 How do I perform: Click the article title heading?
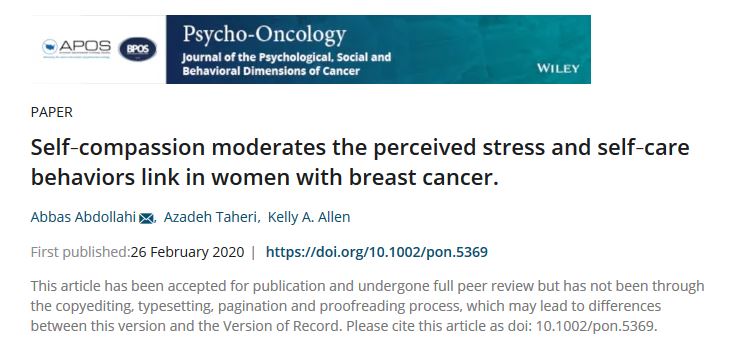[360, 162]
